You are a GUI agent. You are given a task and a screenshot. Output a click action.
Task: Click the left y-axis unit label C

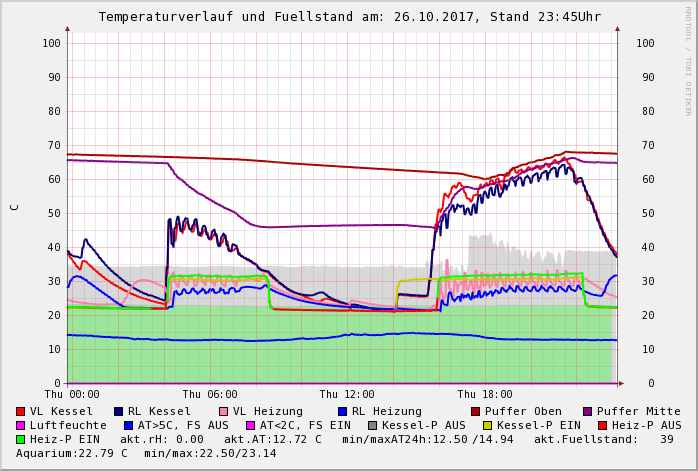pyautogui.click(x=14, y=207)
